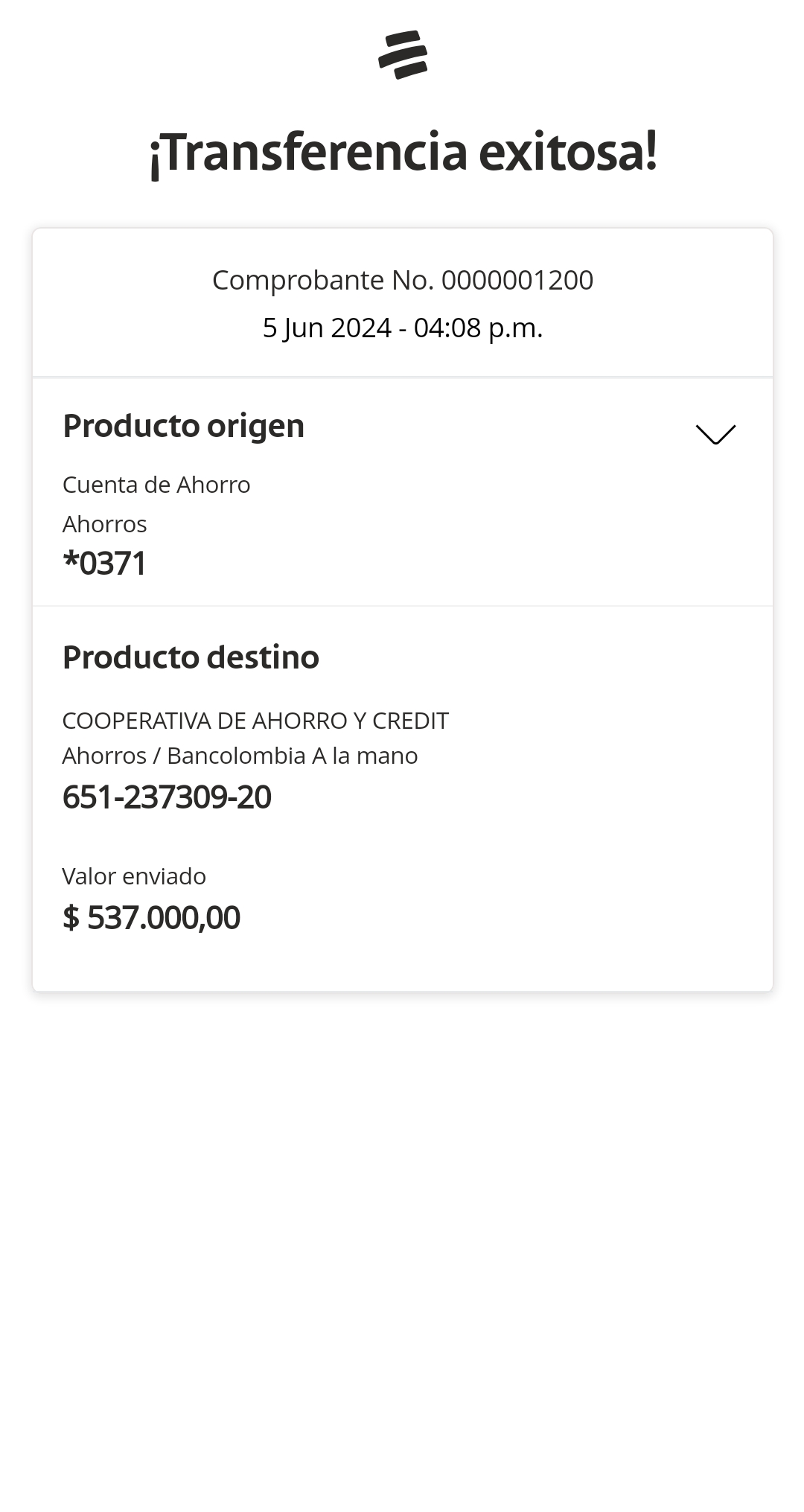Image resolution: width=804 pixels, height=1512 pixels.
Task: Click the Bancolombia logo at top
Action: [x=403, y=54]
